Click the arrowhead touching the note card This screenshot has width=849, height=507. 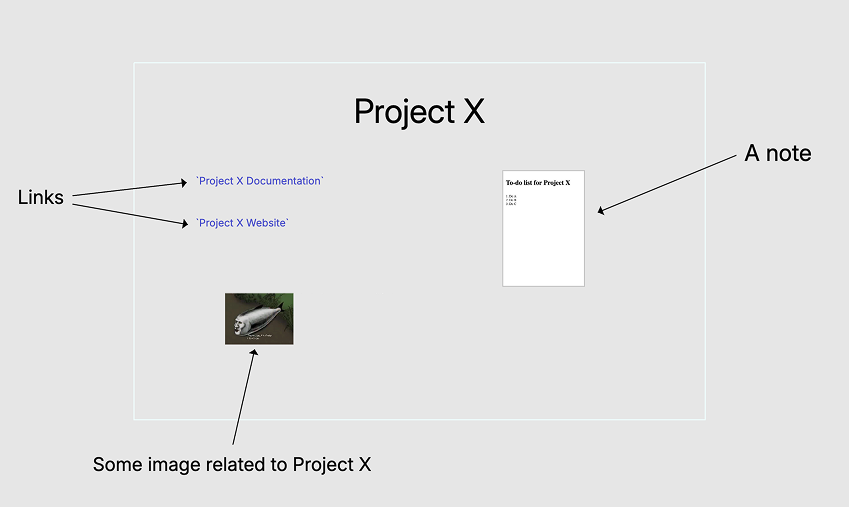click(x=600, y=211)
